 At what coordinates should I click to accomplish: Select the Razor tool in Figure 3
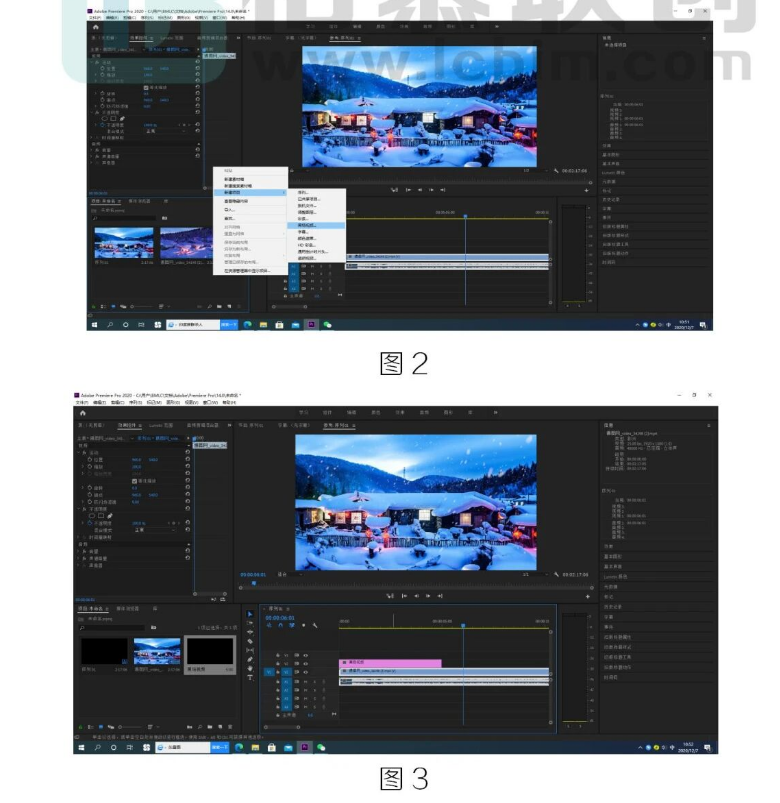[250, 641]
